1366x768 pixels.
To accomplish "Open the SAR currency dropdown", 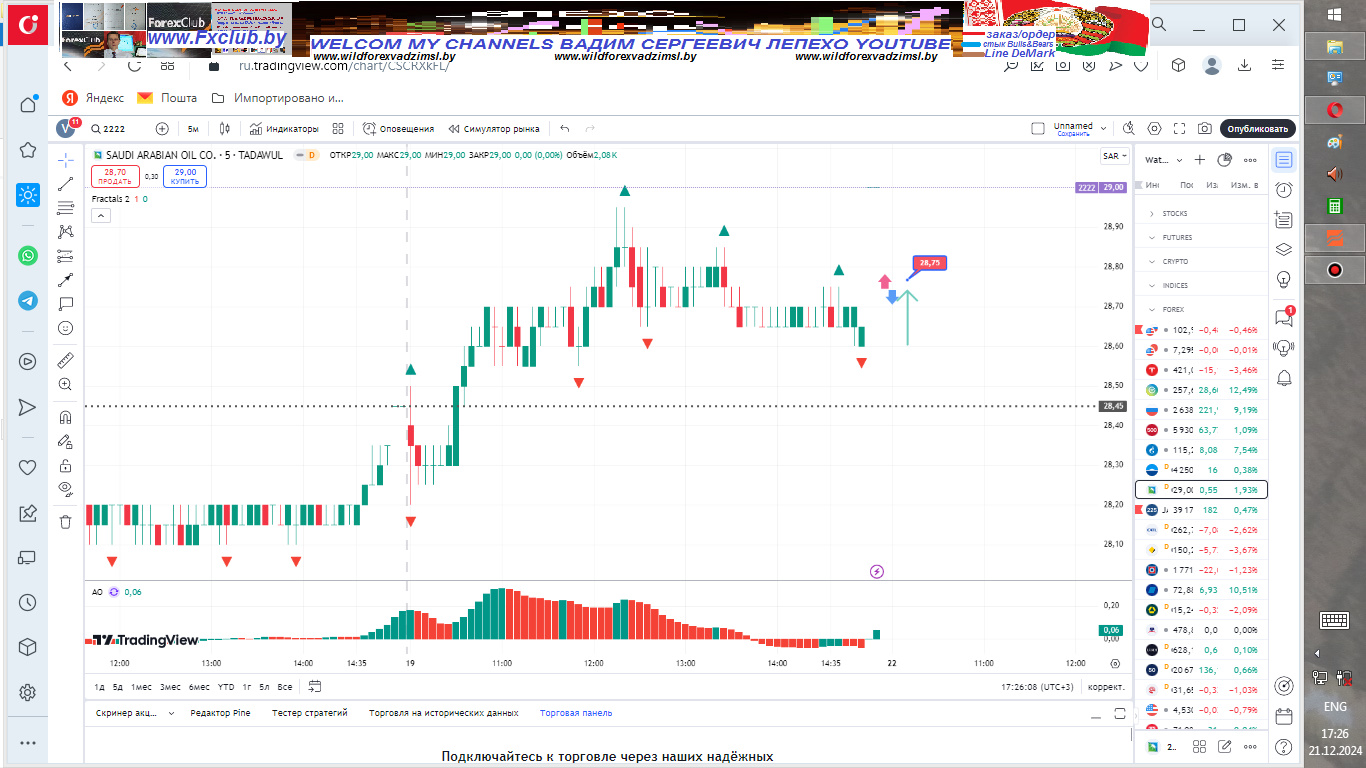I will 1114,156.
